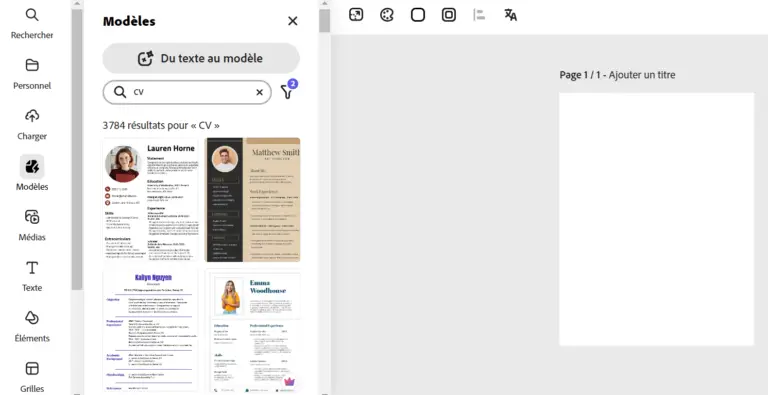Clear the CV search text
The image size is (768, 395).
tap(260, 92)
